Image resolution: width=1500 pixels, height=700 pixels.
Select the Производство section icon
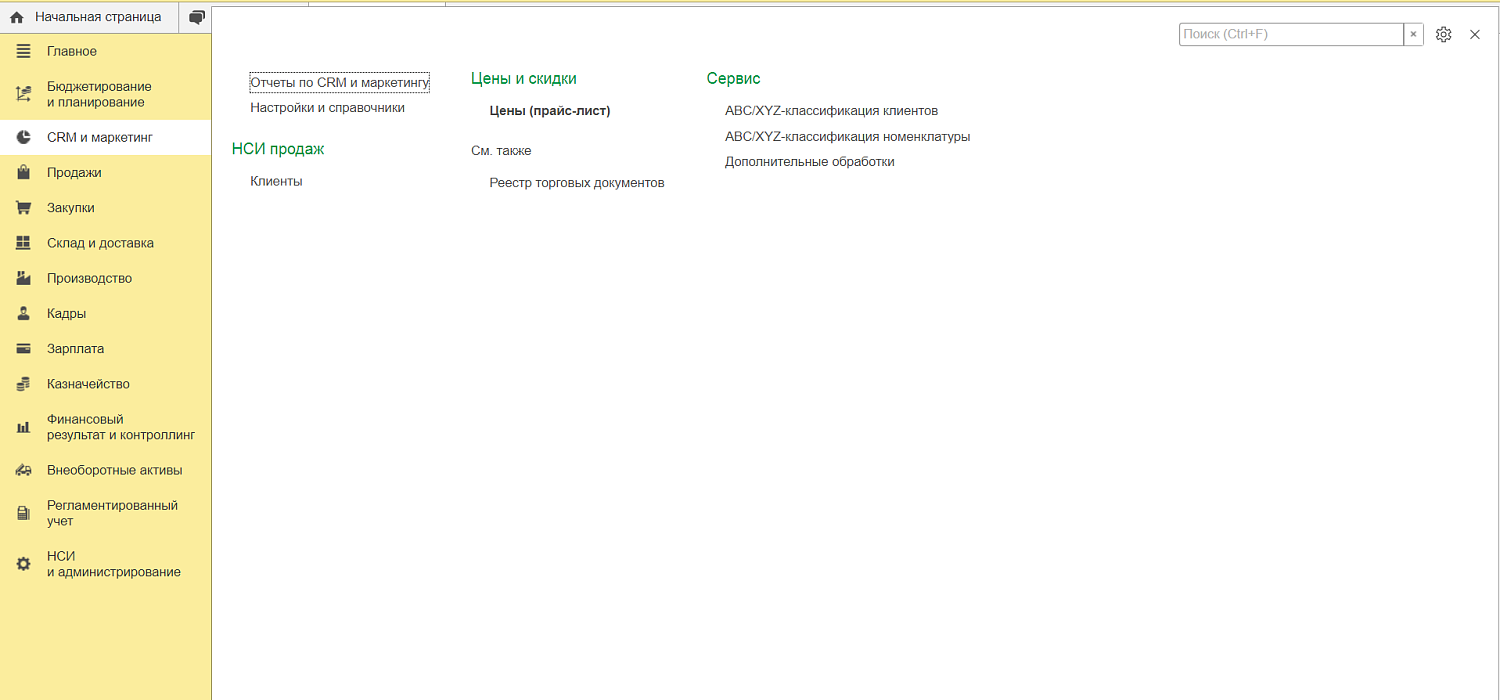tap(22, 277)
